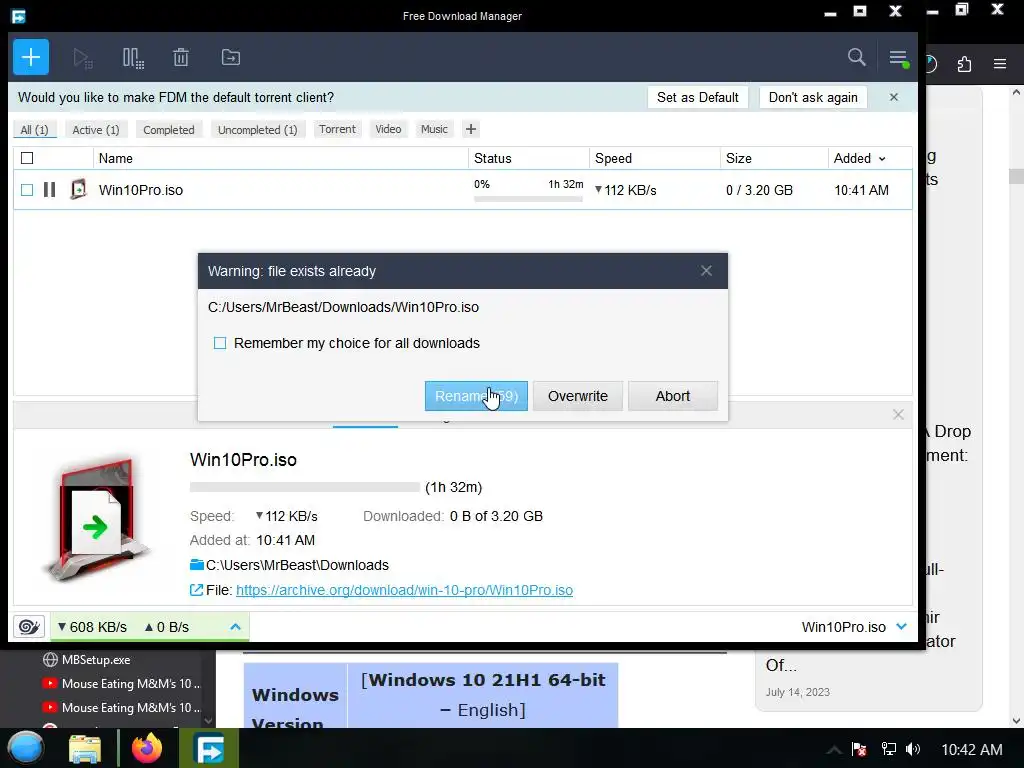
Task: Click the Rename button in the warning dialog
Action: (x=476, y=396)
